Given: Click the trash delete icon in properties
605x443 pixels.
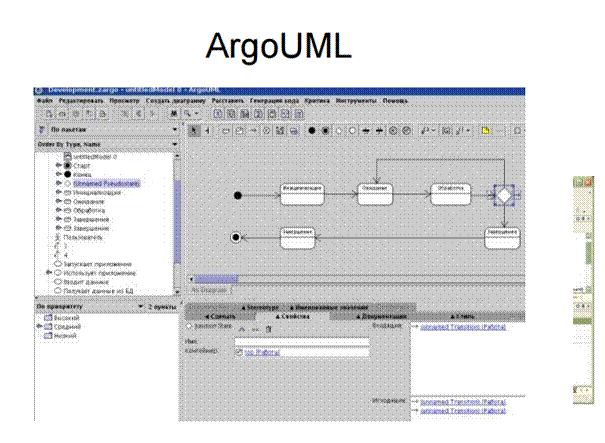Looking at the screenshot, I should (x=269, y=329).
